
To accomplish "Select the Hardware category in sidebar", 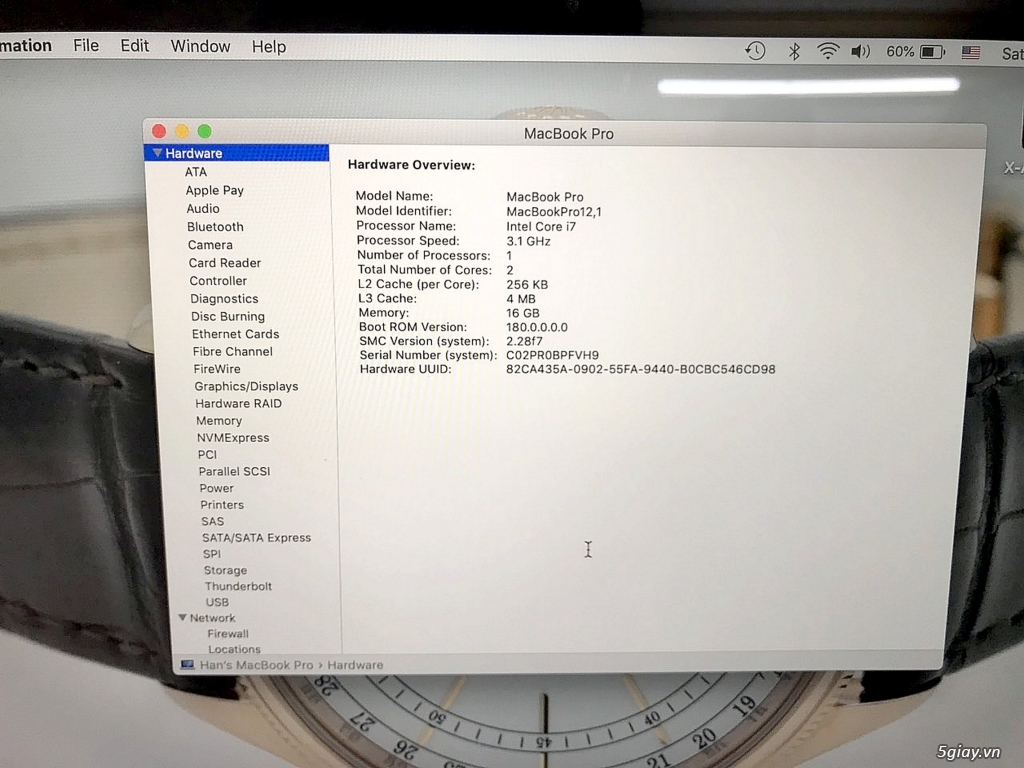I will tap(236, 153).
